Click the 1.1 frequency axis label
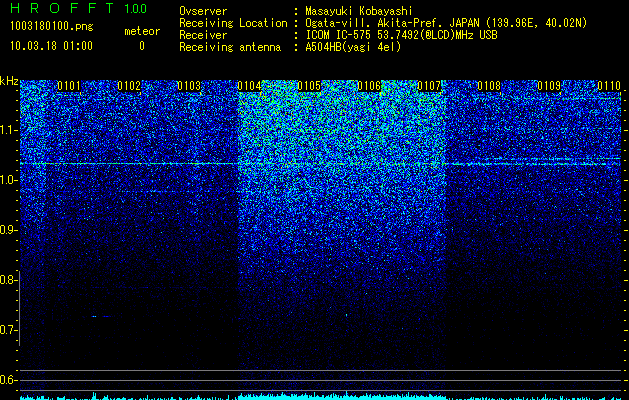The width and height of the screenshot is (629, 400). (8, 130)
